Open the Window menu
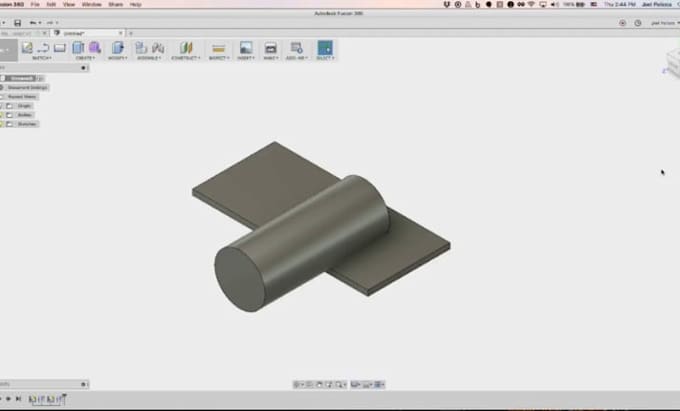680x411 pixels. [92, 4]
